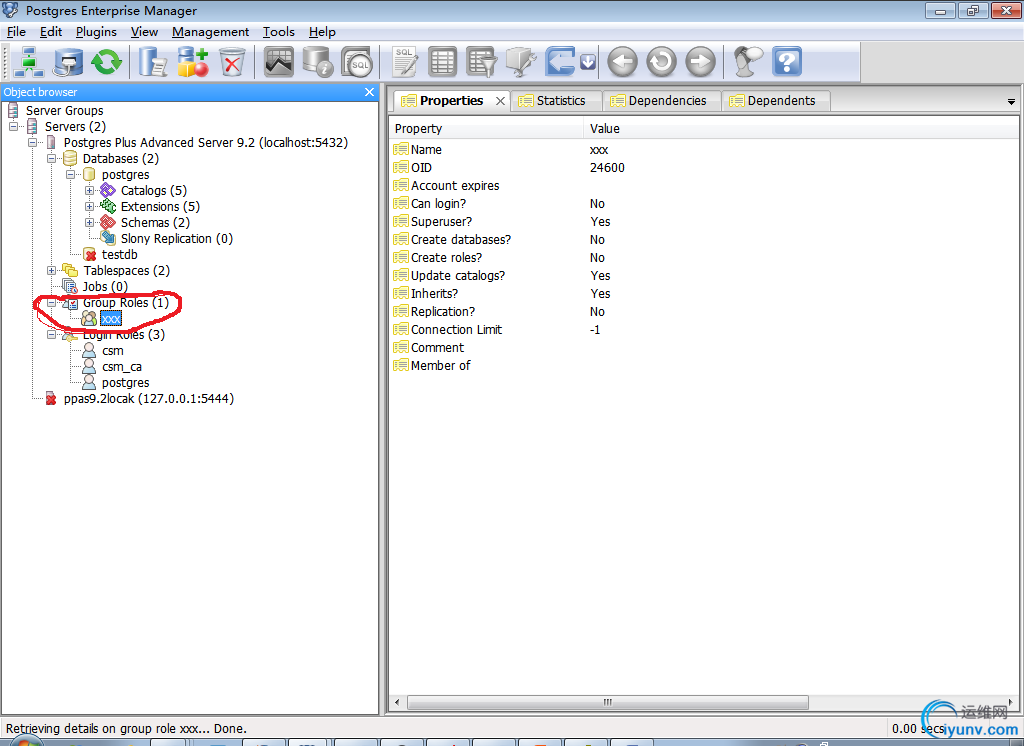Expand the Schemas (2) node
Image resolution: width=1024 pixels, height=746 pixels.
click(89, 223)
